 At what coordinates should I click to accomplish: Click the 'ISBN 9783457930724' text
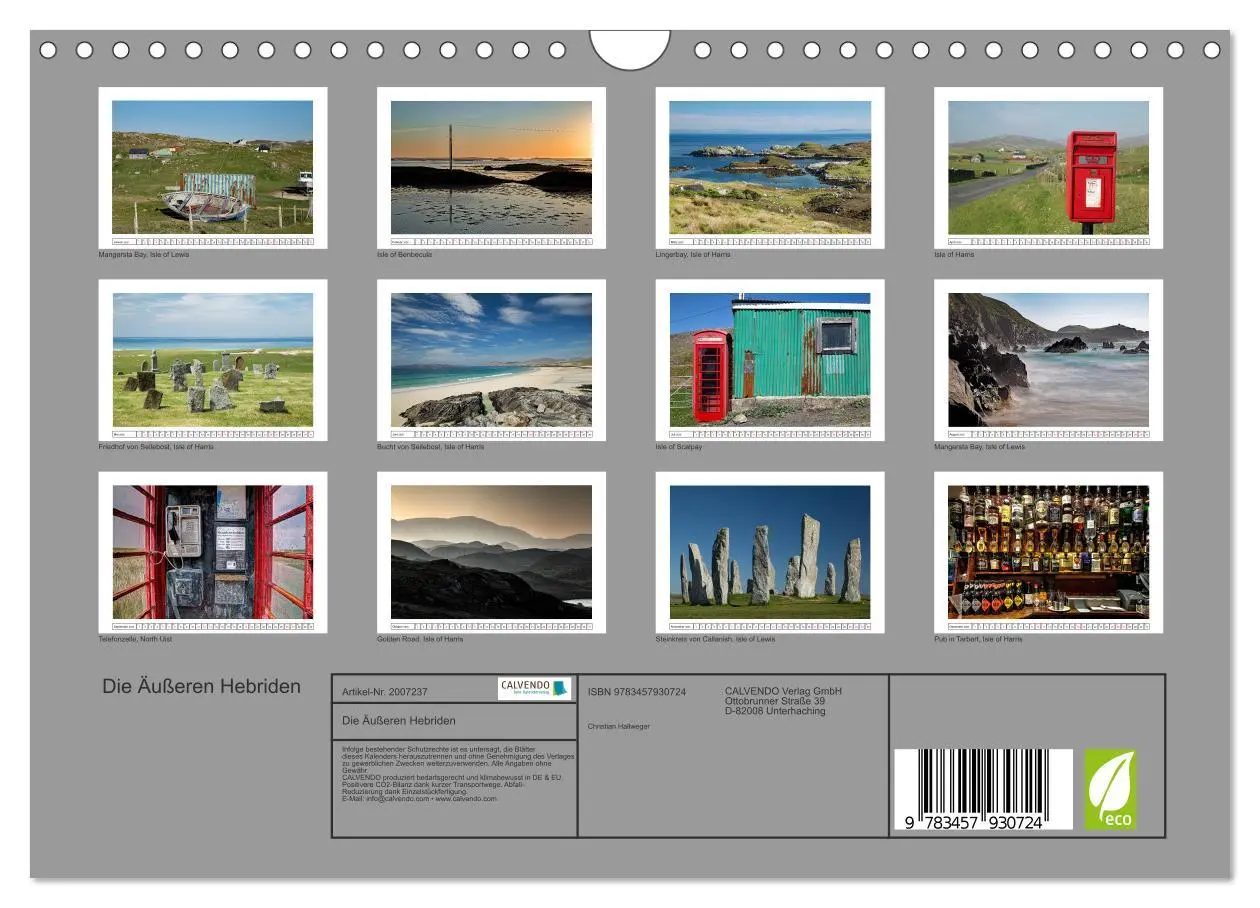click(637, 692)
